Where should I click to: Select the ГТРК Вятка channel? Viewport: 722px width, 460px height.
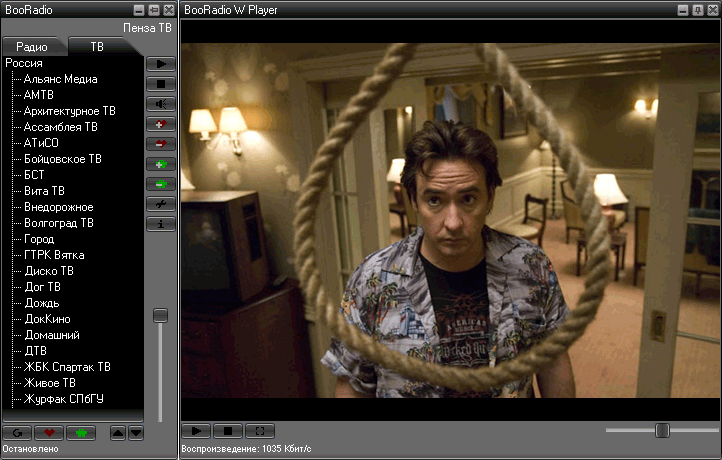click(54, 255)
